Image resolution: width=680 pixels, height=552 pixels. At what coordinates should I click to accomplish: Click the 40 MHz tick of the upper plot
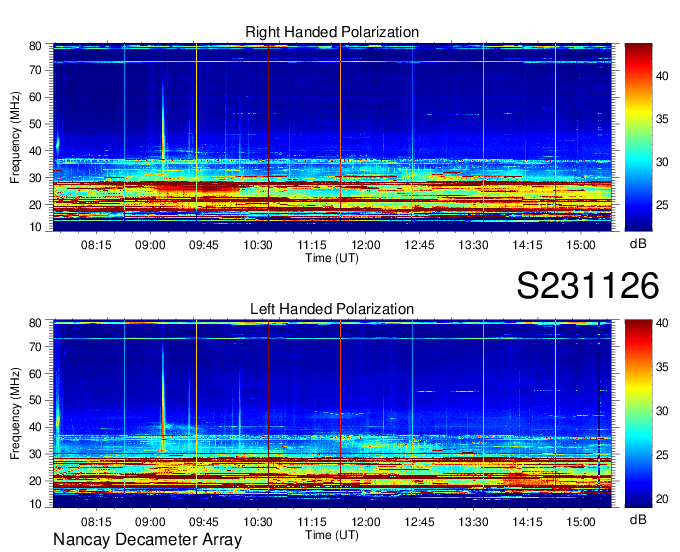pos(35,151)
